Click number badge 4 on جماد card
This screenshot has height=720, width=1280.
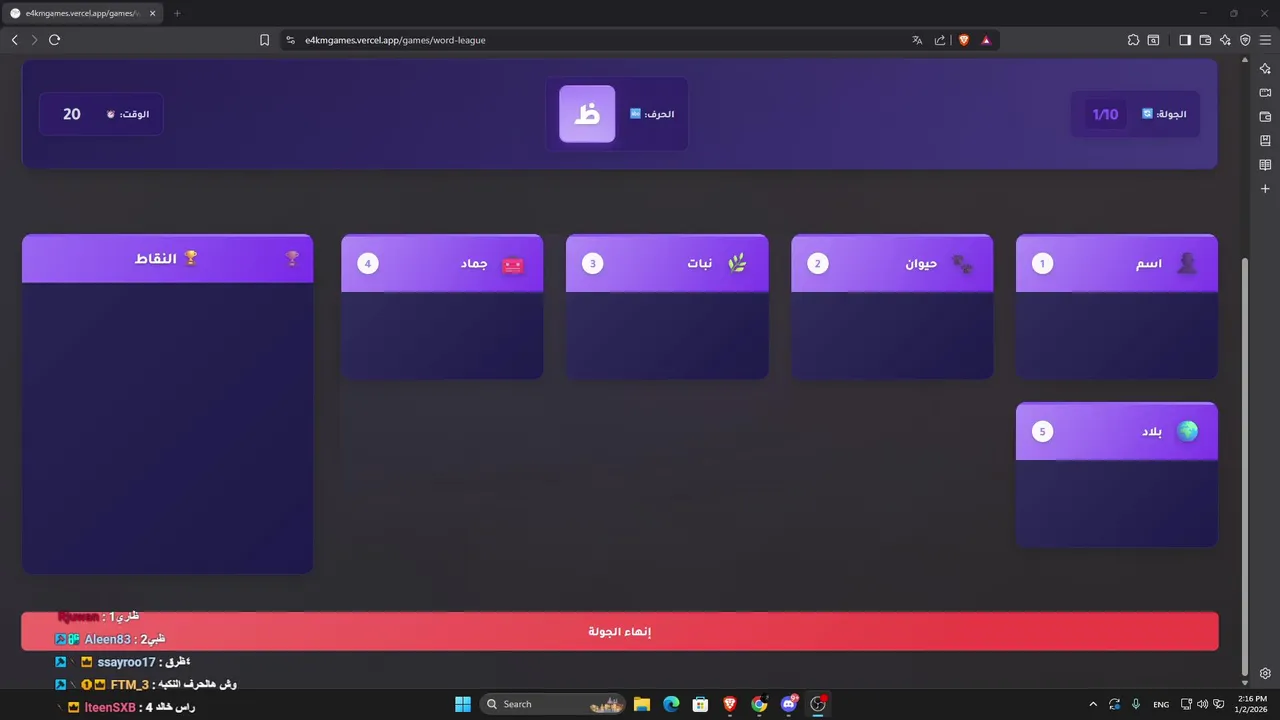[368, 264]
